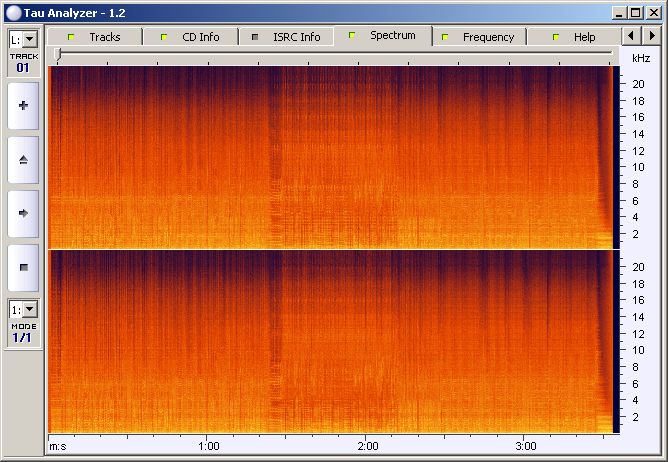Viewport: 668px width, 462px height.
Task: Click the right-arrow play button
Action: point(23,214)
